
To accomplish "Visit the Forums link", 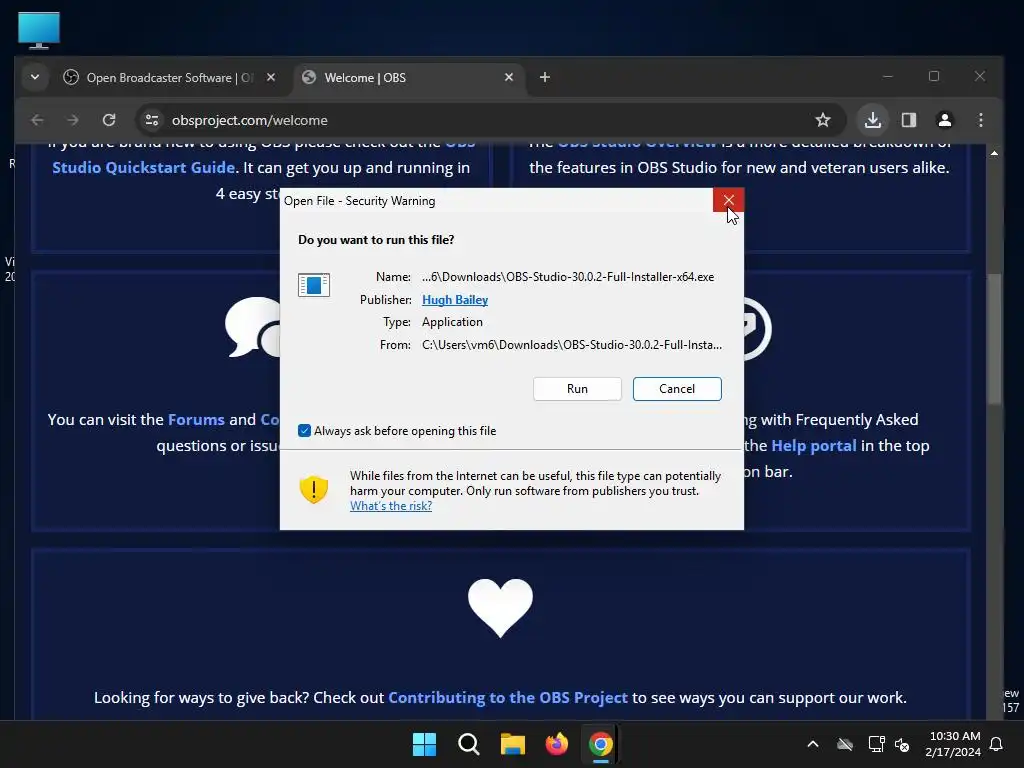I will click(x=196, y=419).
